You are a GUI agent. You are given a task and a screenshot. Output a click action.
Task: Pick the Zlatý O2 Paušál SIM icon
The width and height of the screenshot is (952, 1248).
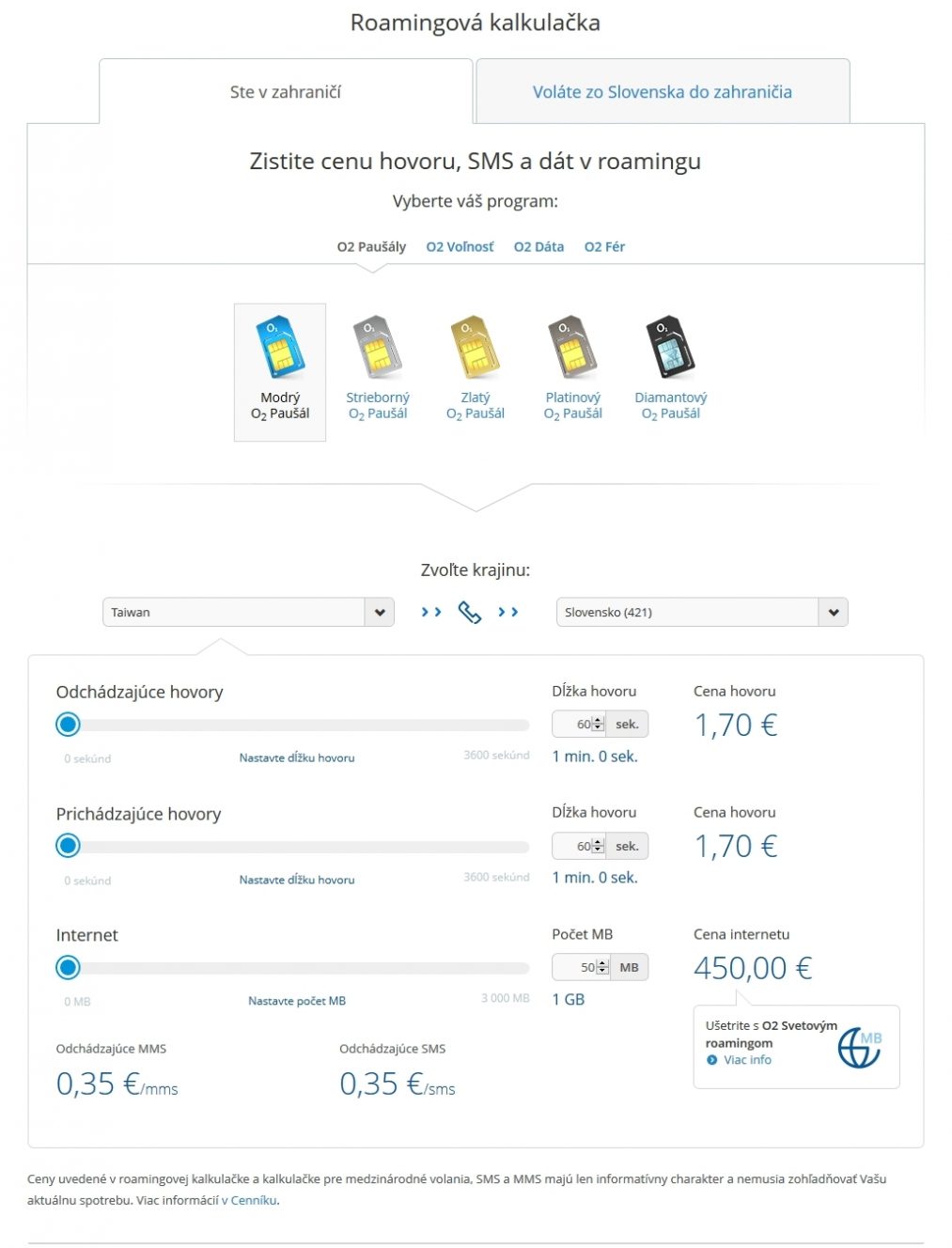(475, 346)
